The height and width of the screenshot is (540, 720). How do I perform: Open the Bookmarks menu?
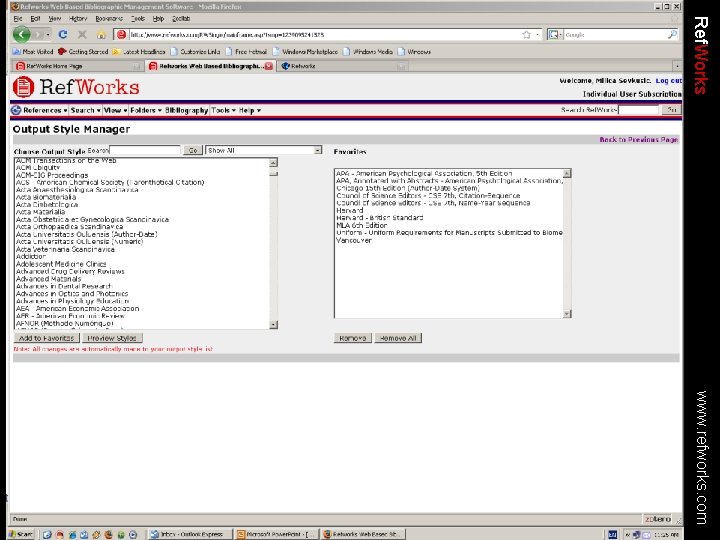[109, 19]
